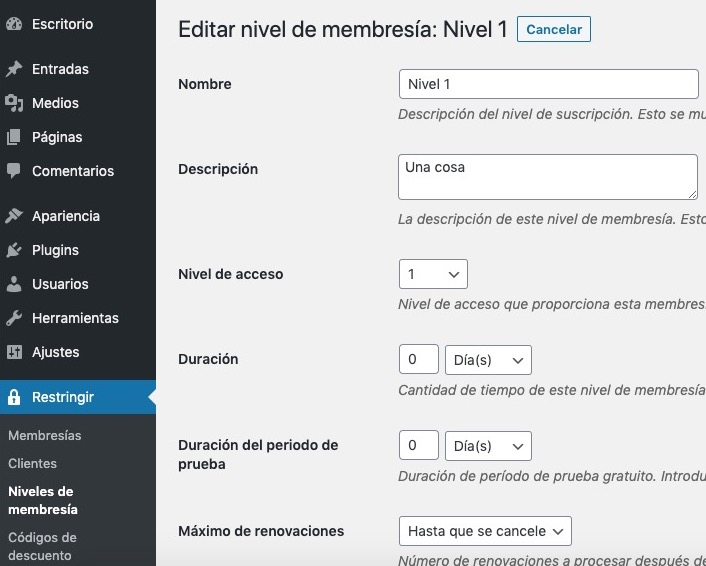
Task: Expand the Máximo de renovaciones dropdown
Action: (485, 531)
